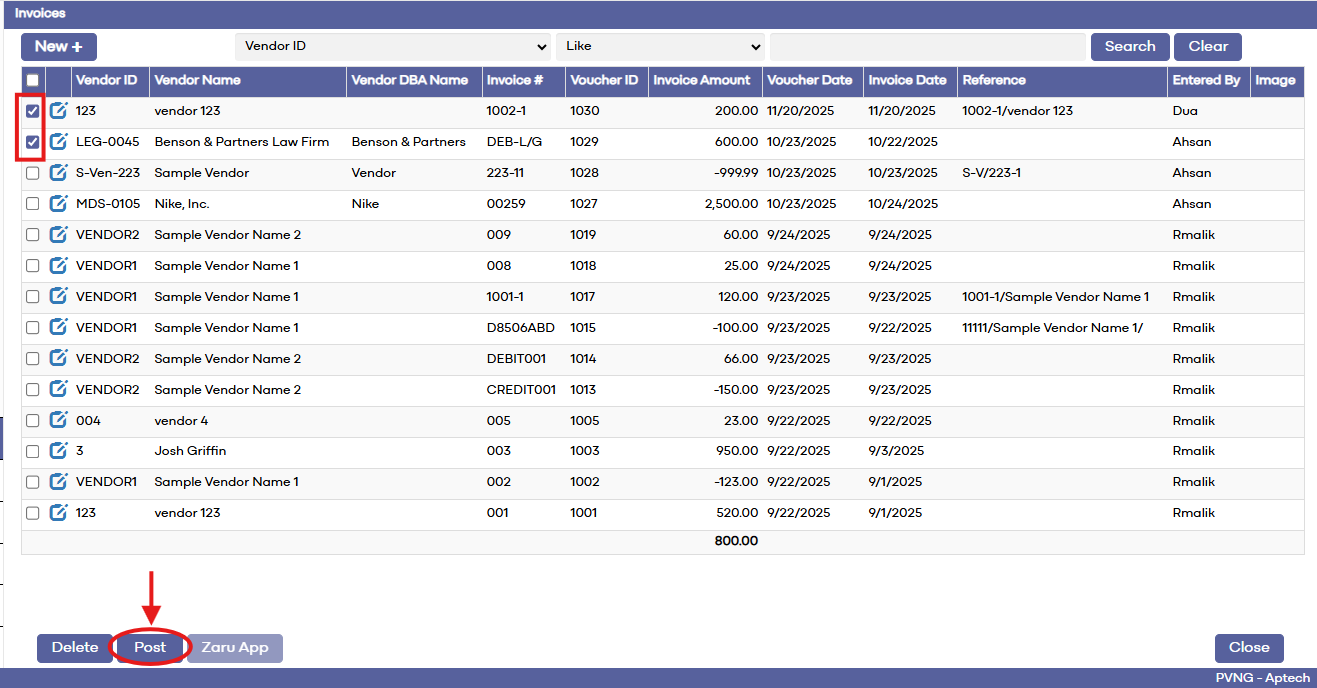Click the New + button
Viewport: 1317px width, 688px height.
59,46
